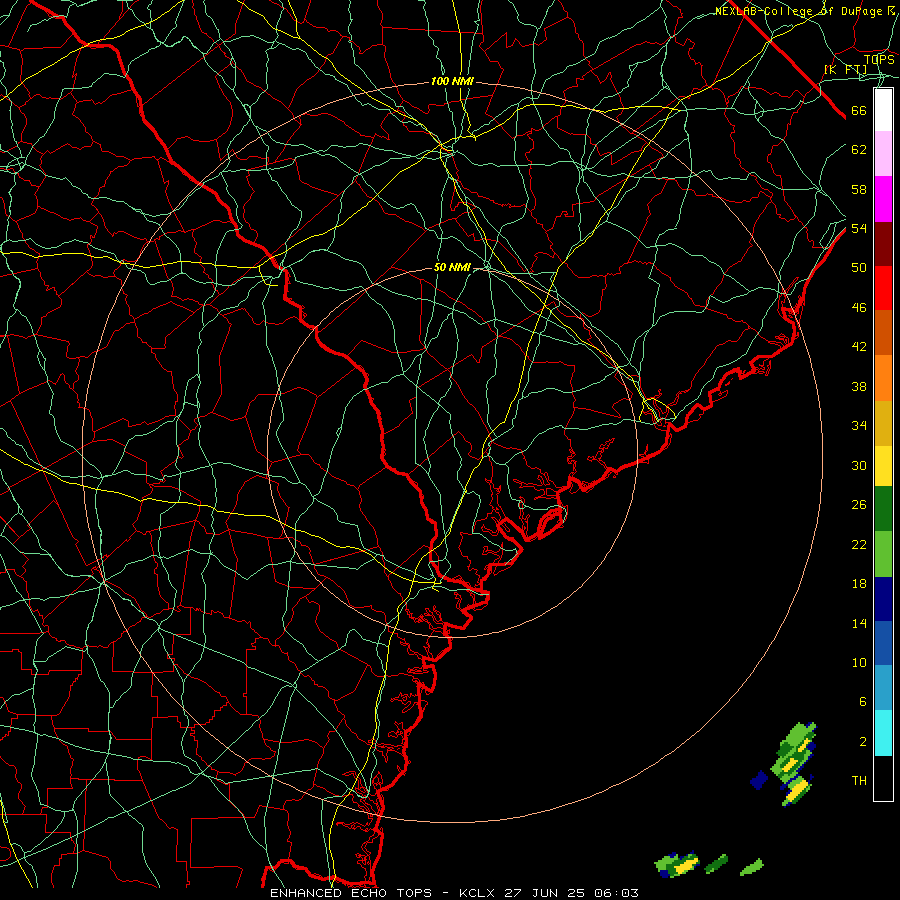Pick the navy blue legend band

883,599
